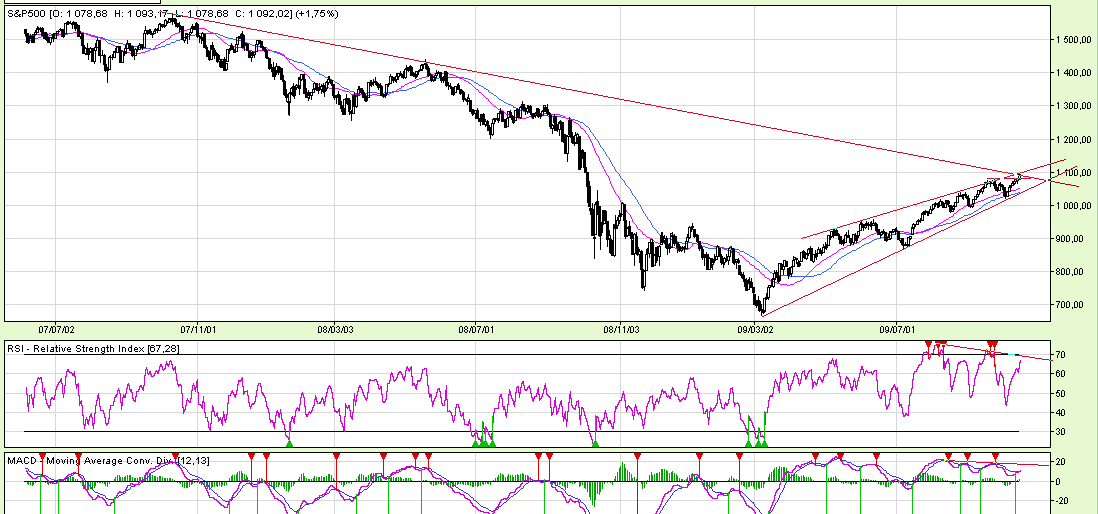Click the rightmost red MACD triangle marker
The width and height of the screenshot is (1098, 514).
coord(995,457)
